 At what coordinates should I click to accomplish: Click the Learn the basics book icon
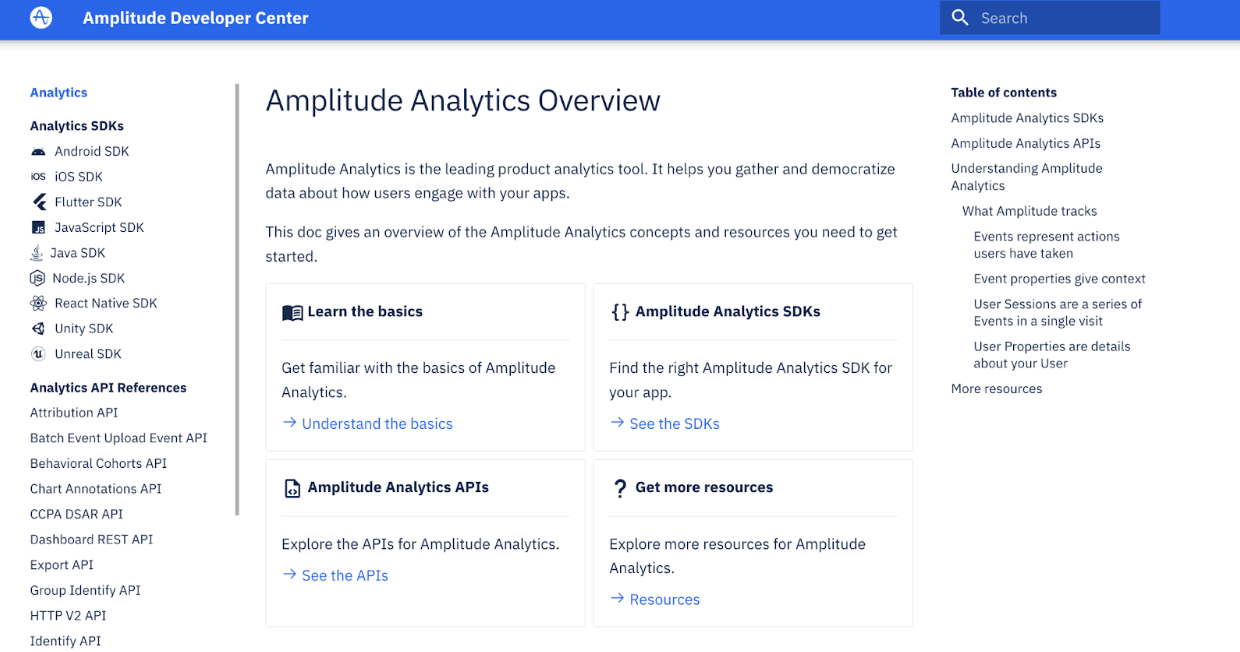[292, 313]
